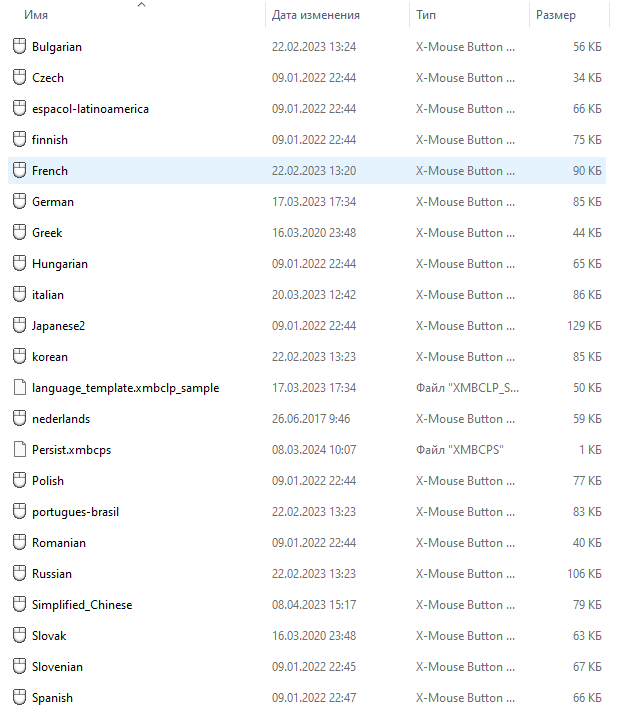Select the Greek file icon
The height and width of the screenshot is (728, 630).
click(x=19, y=233)
